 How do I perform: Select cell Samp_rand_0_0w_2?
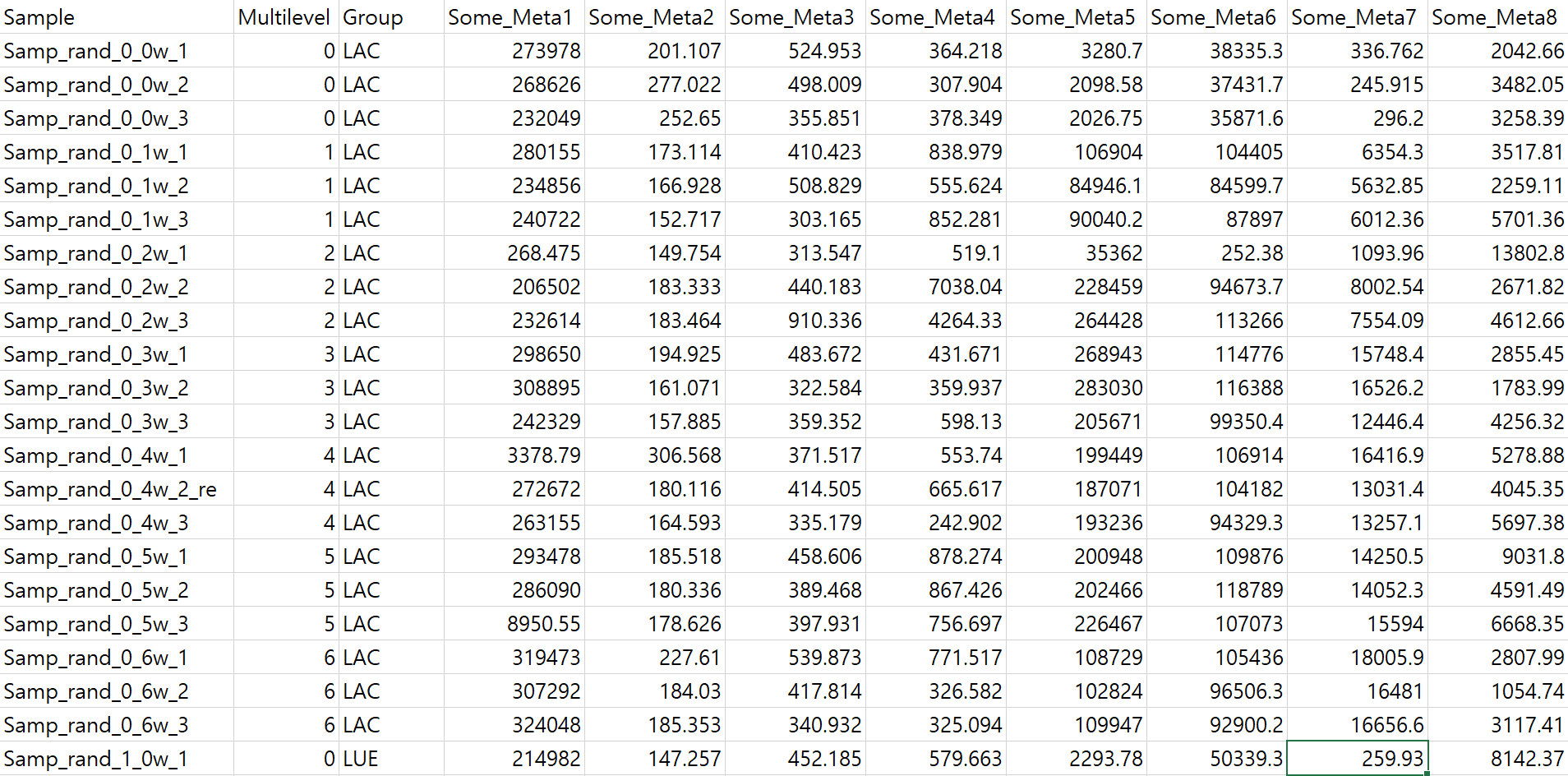117,85
